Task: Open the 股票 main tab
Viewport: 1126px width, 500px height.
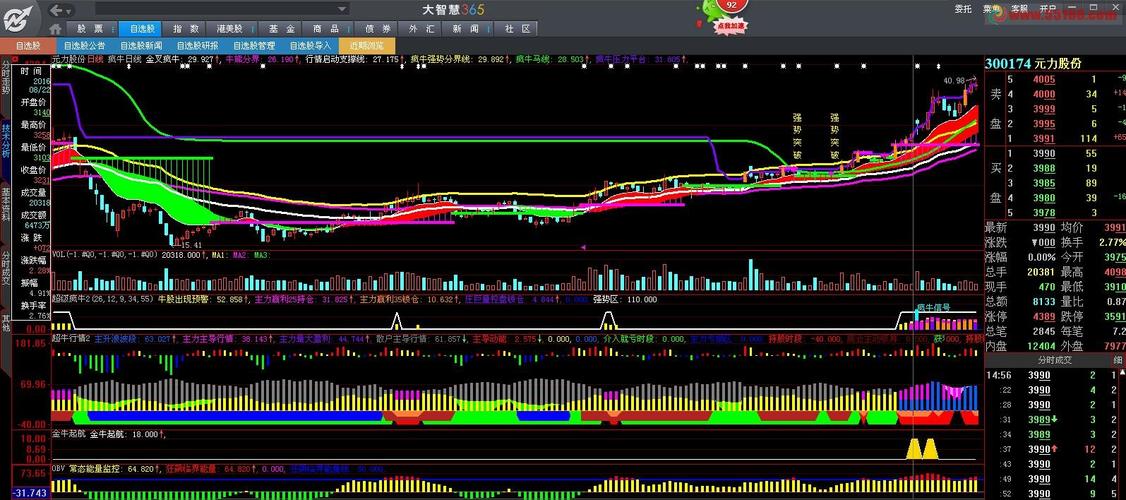Action: tap(90, 29)
